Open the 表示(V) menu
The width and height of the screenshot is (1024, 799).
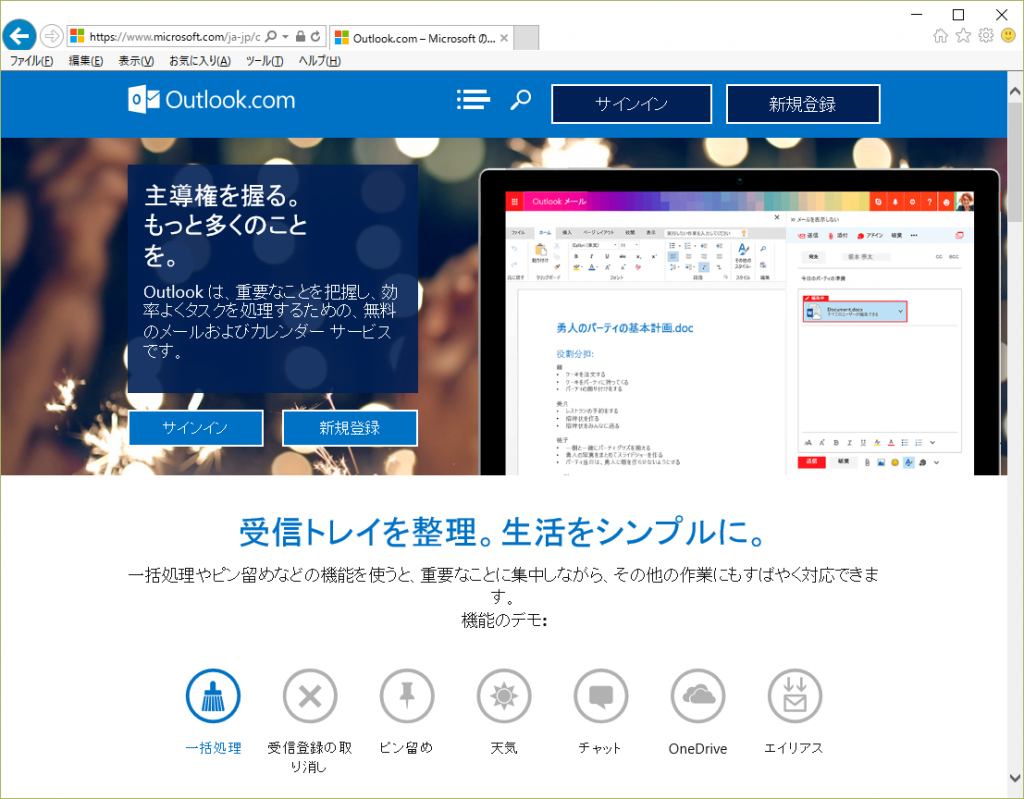click(136, 61)
